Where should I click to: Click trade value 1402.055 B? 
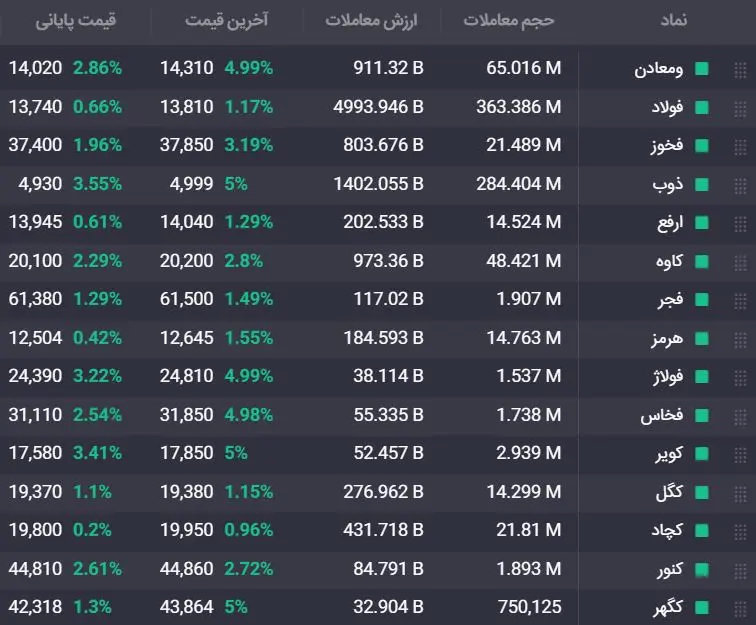pos(378,184)
